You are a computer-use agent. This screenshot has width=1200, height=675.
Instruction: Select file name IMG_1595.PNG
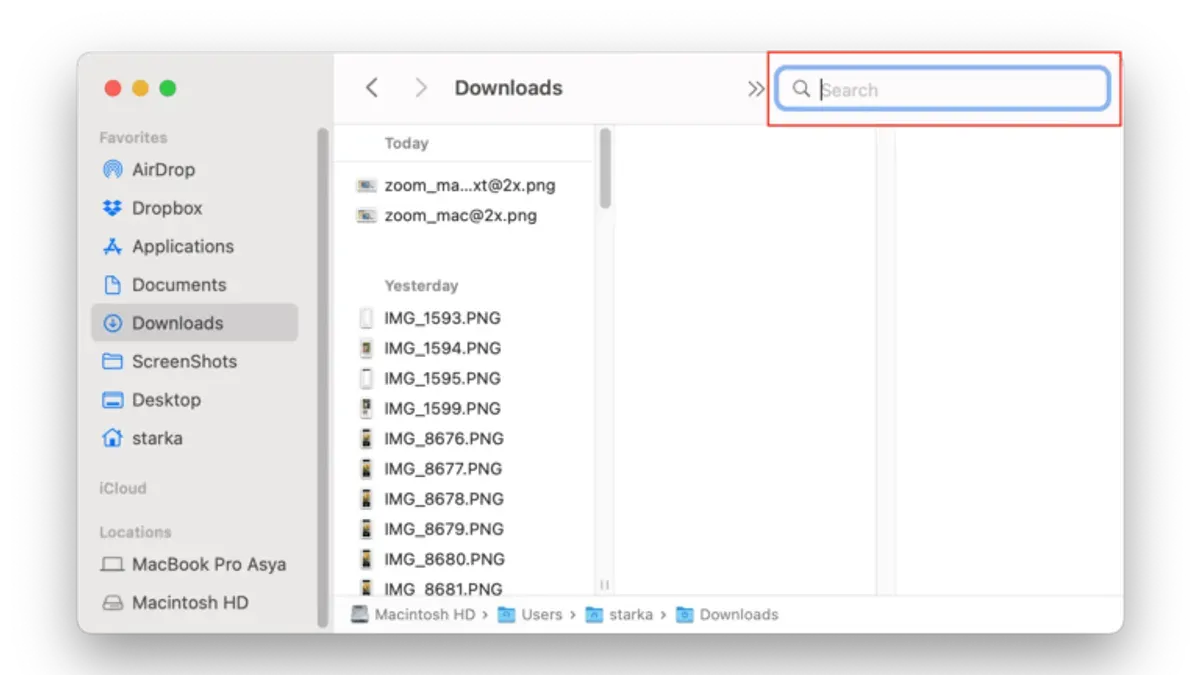pos(443,378)
